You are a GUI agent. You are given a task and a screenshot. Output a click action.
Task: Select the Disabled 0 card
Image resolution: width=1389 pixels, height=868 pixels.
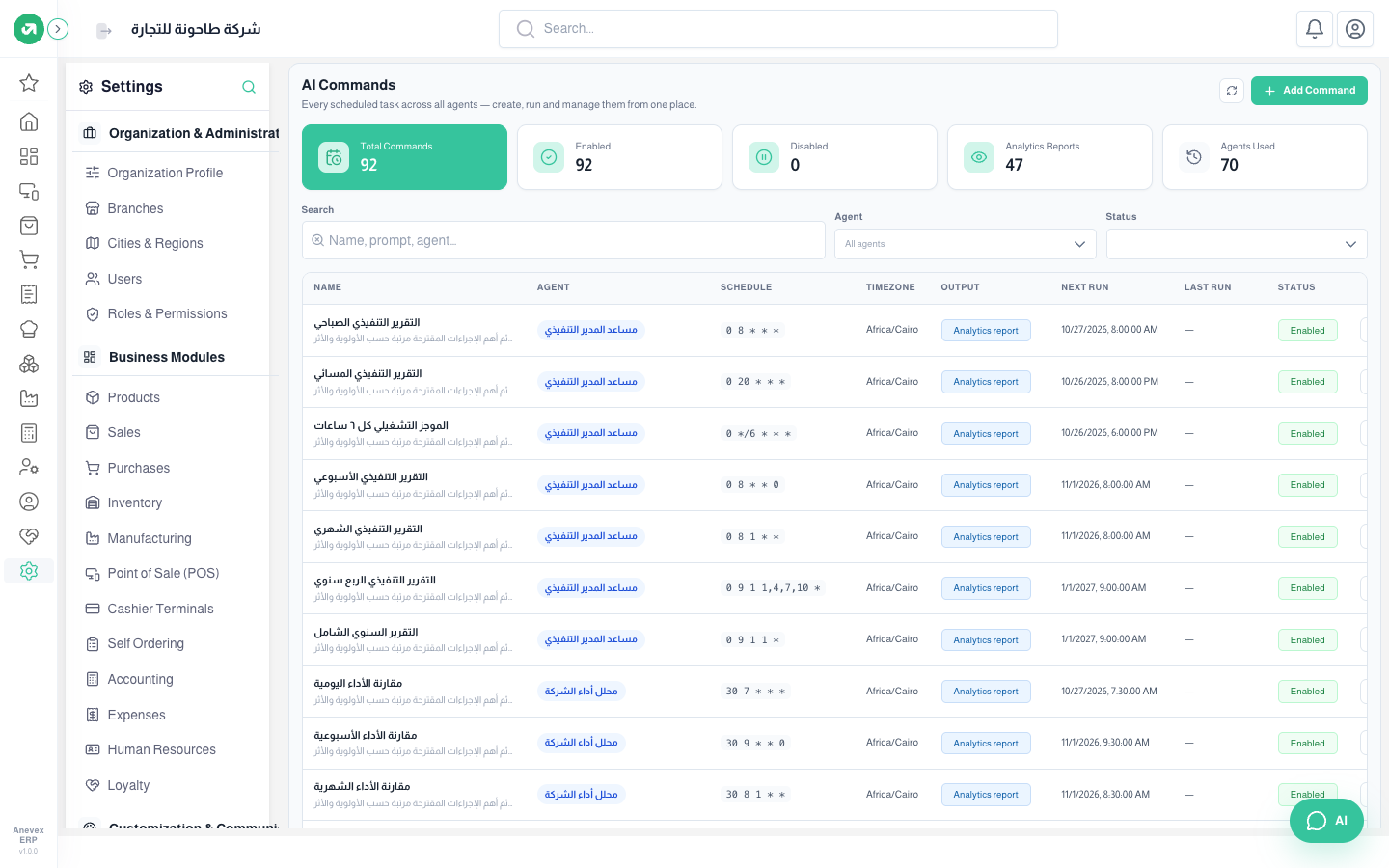pos(834,157)
